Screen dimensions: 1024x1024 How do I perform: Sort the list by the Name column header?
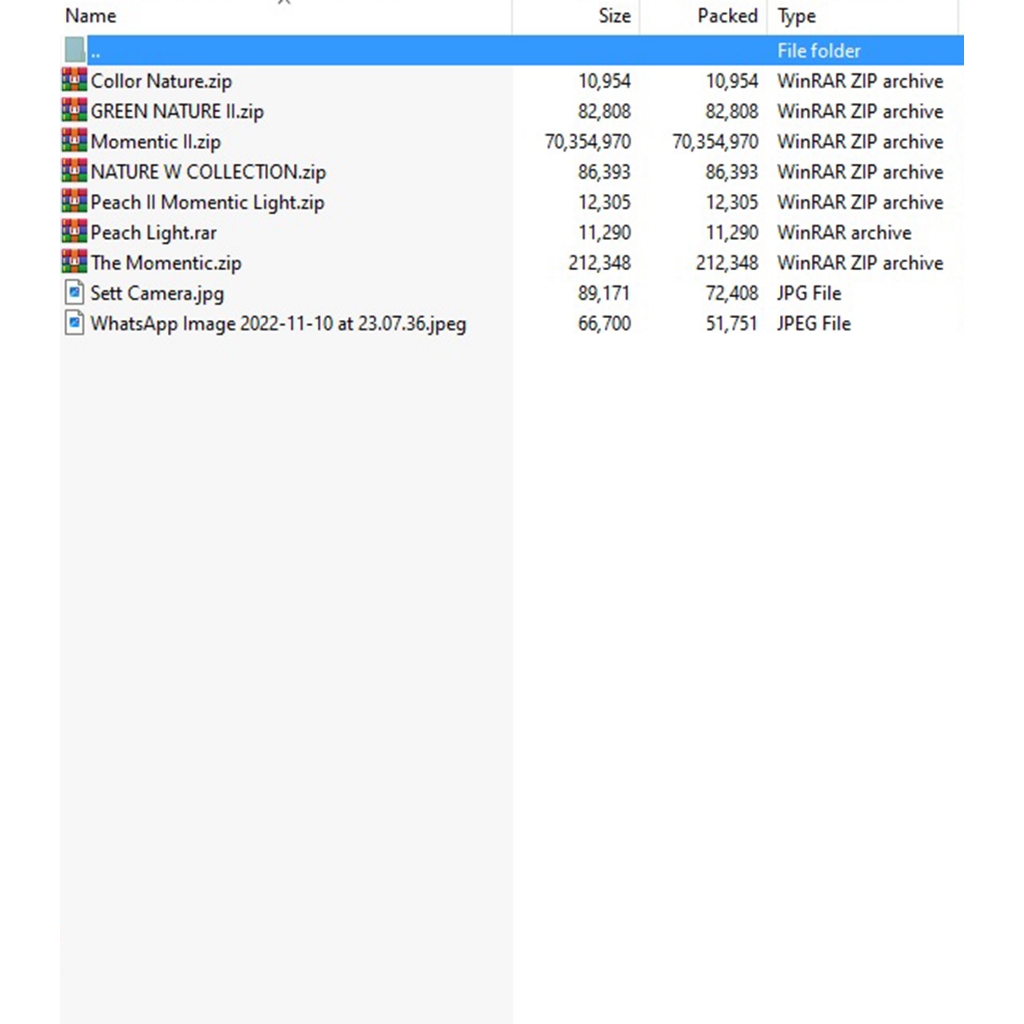click(286, 16)
